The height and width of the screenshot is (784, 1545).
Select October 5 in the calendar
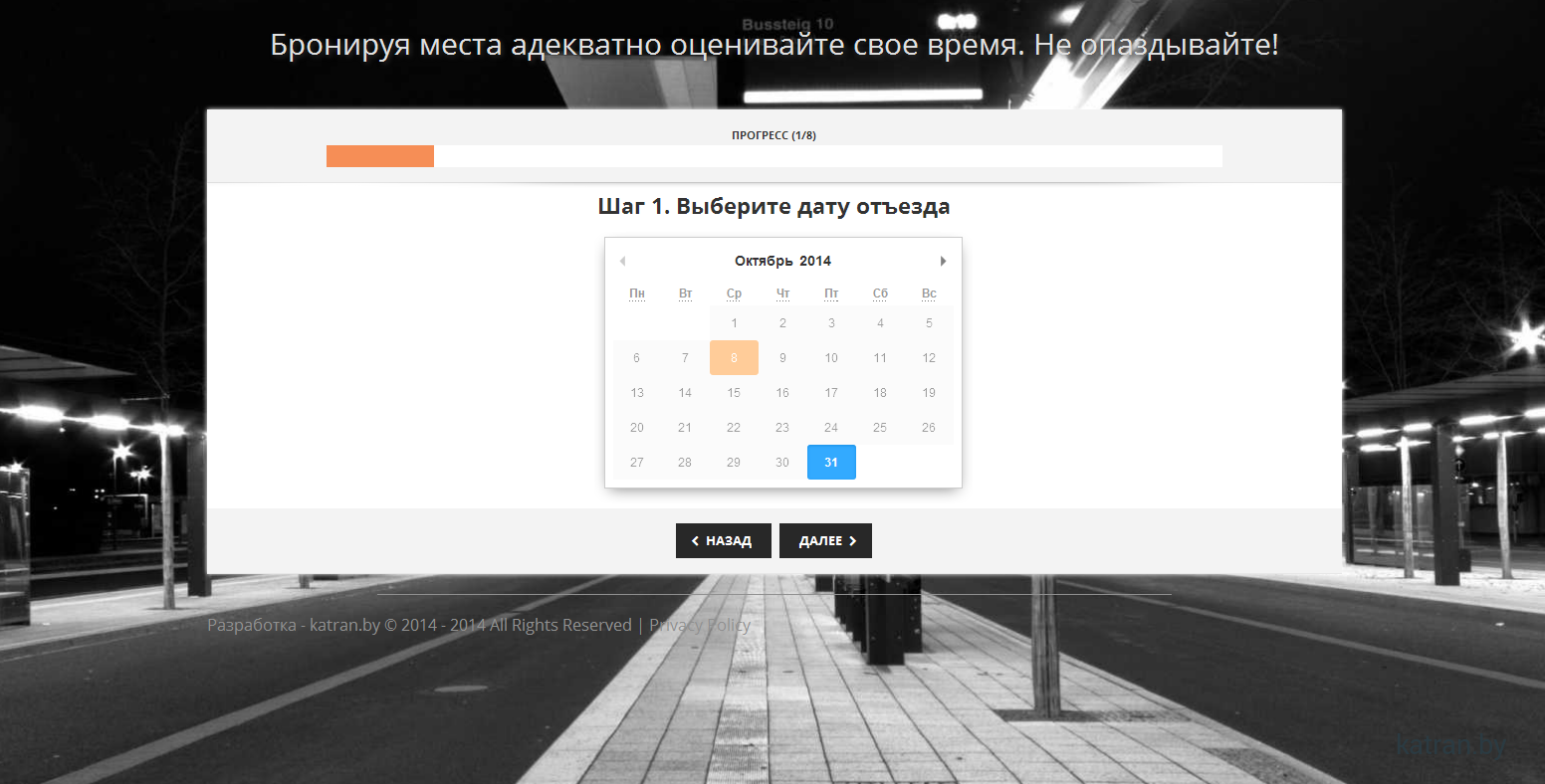coord(929,323)
